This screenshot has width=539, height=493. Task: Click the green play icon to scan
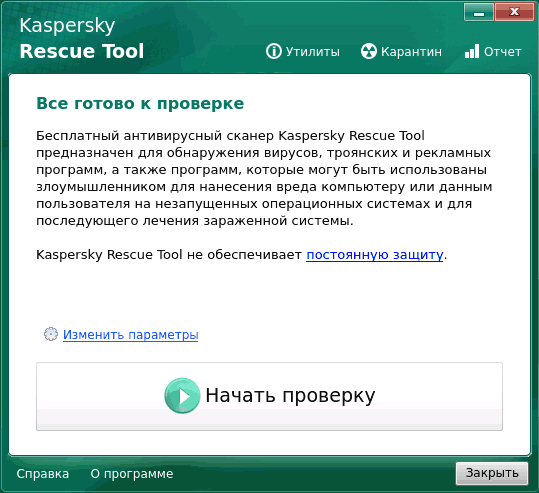tap(182, 396)
